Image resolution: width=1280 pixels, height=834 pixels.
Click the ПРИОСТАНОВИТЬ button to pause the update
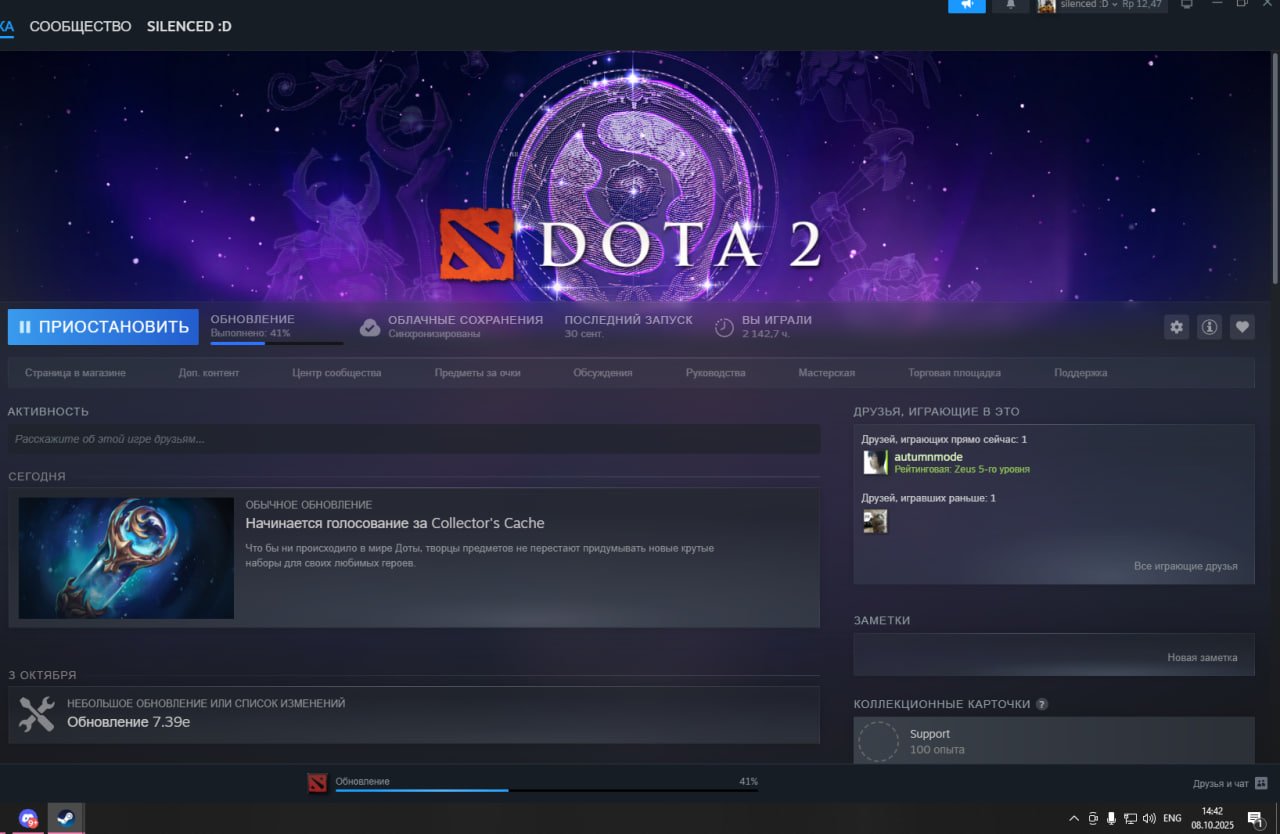(x=102, y=326)
